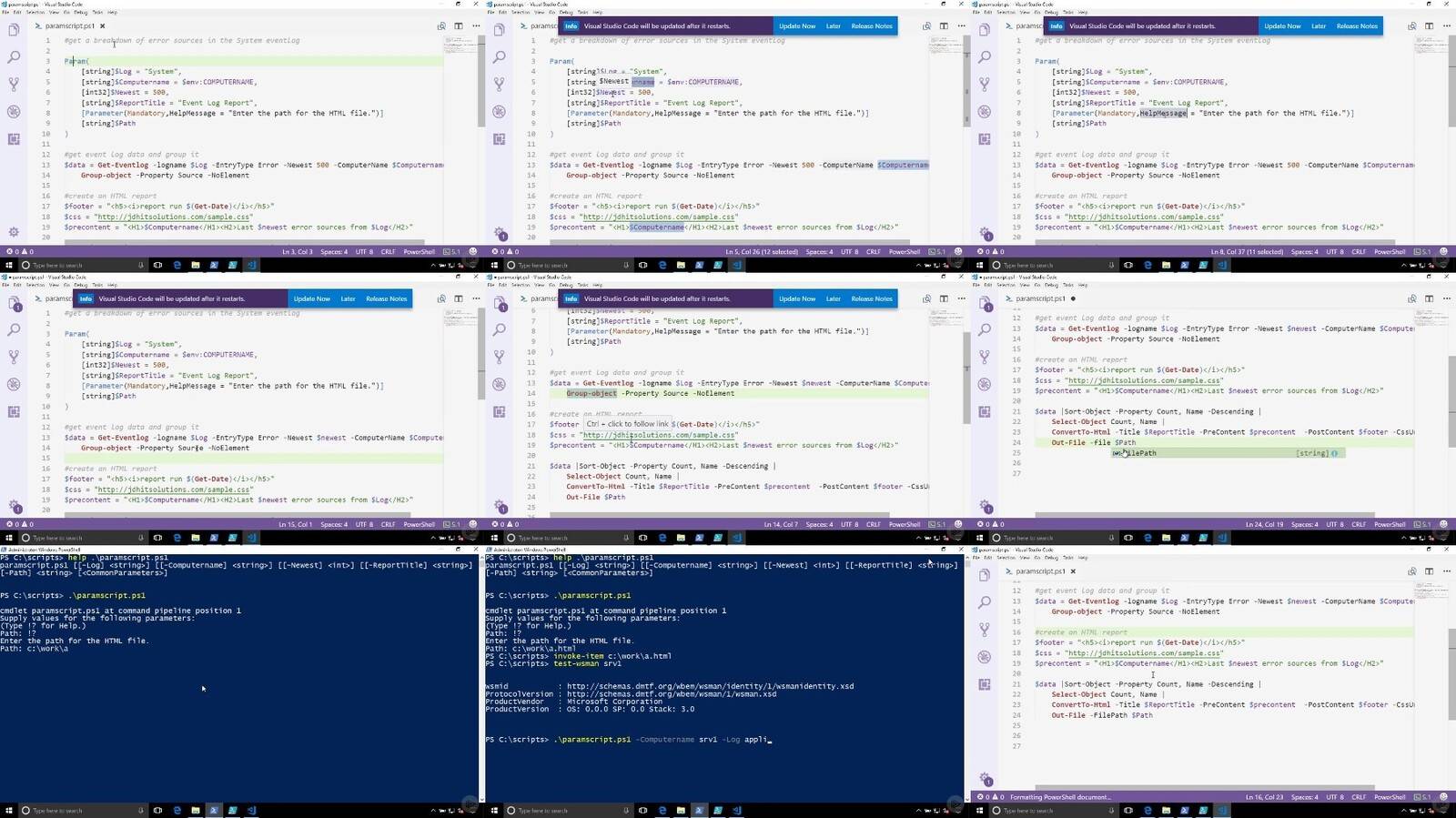Open CRLF line ending picker beside Ln 15, Col 1
1456x818 pixels.
pos(388,524)
